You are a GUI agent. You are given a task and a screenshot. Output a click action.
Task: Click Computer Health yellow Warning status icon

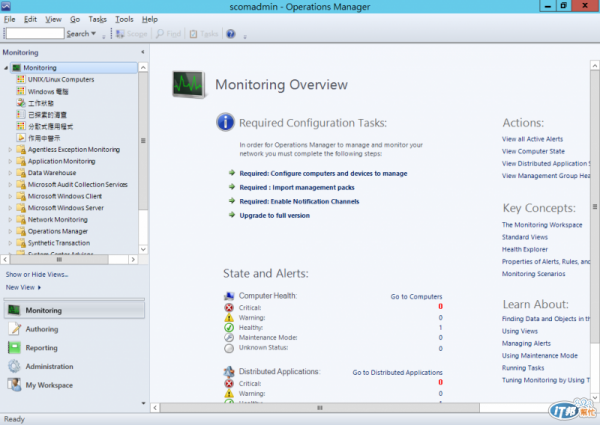pos(229,318)
